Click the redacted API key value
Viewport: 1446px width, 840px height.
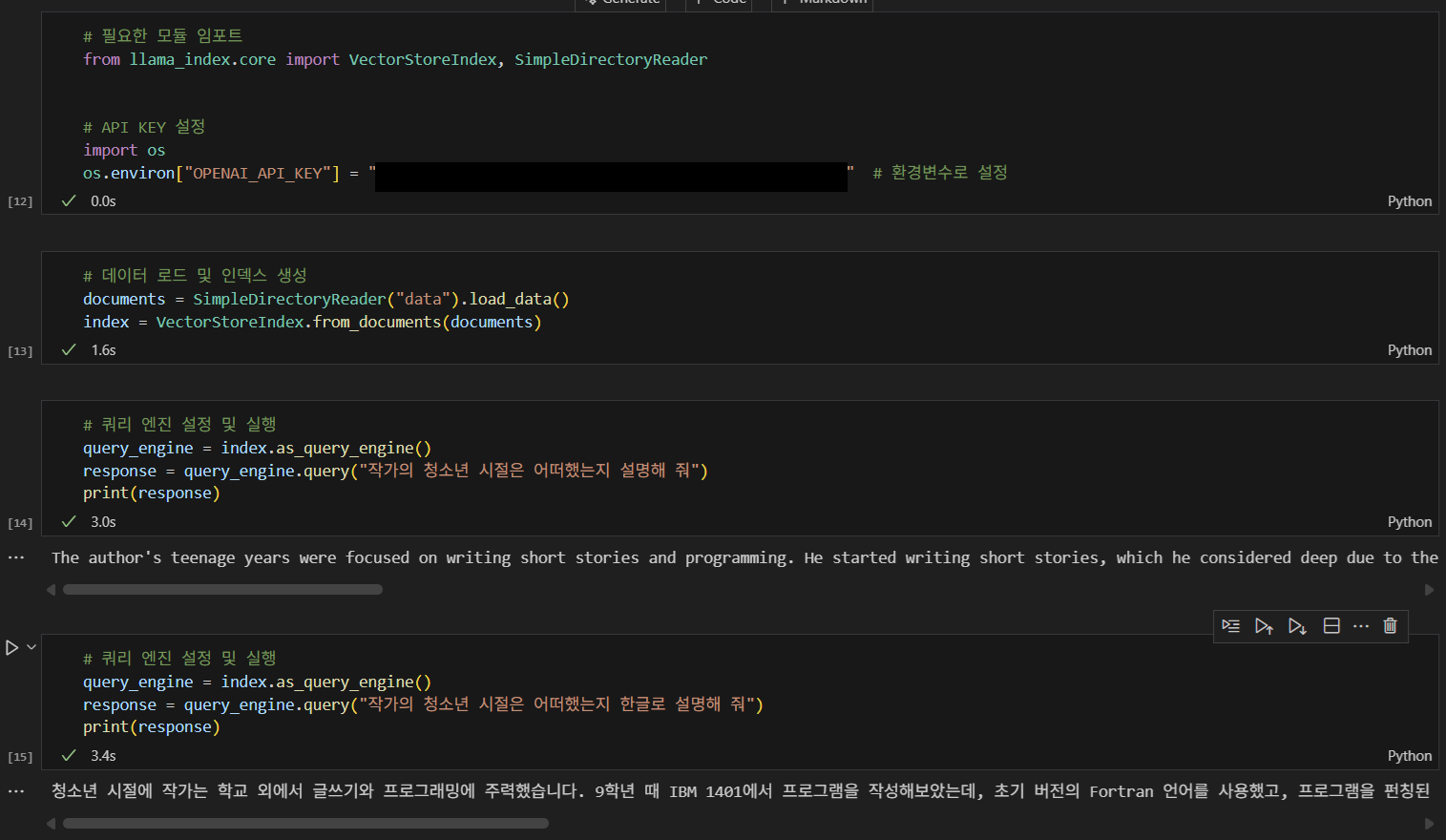tap(611, 177)
